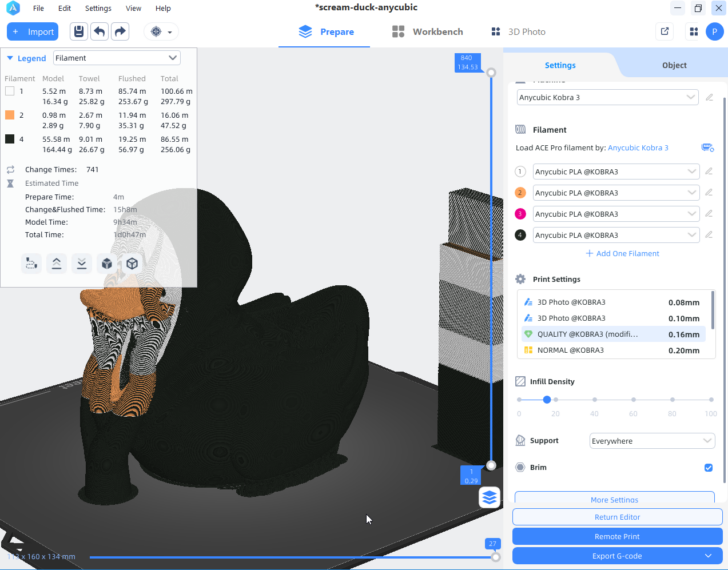Open the File menu
This screenshot has height=570, width=728.
point(39,8)
